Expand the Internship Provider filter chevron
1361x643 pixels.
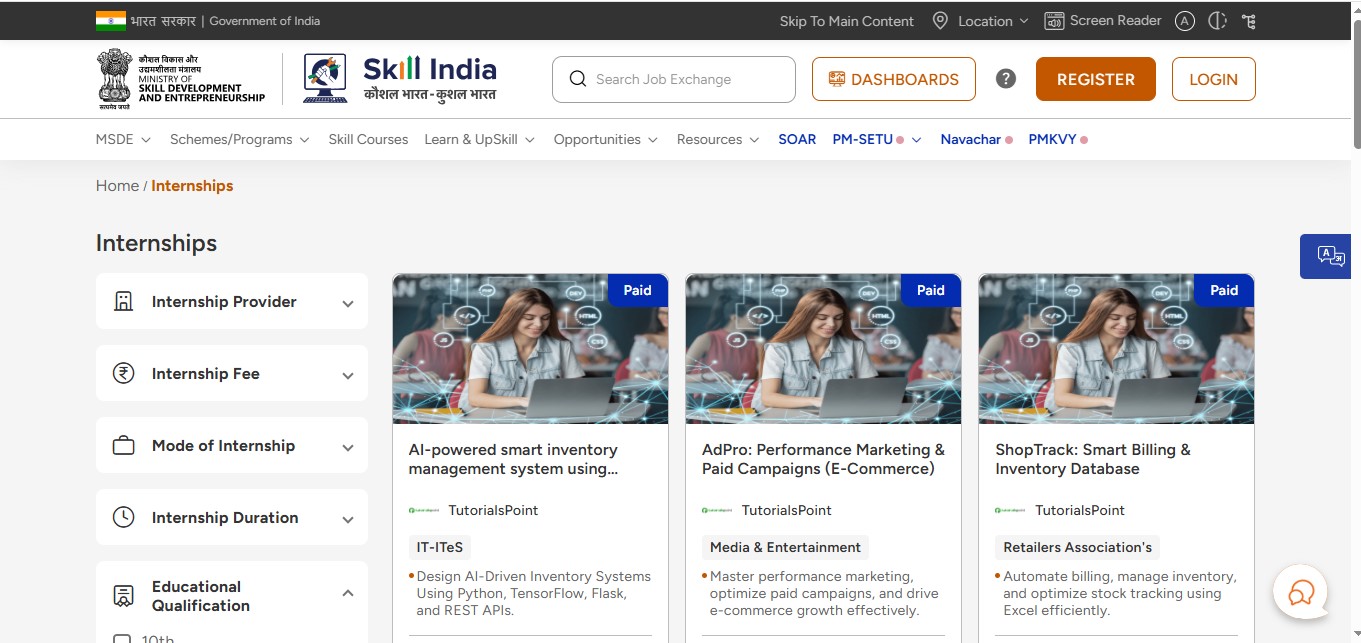[x=348, y=303]
